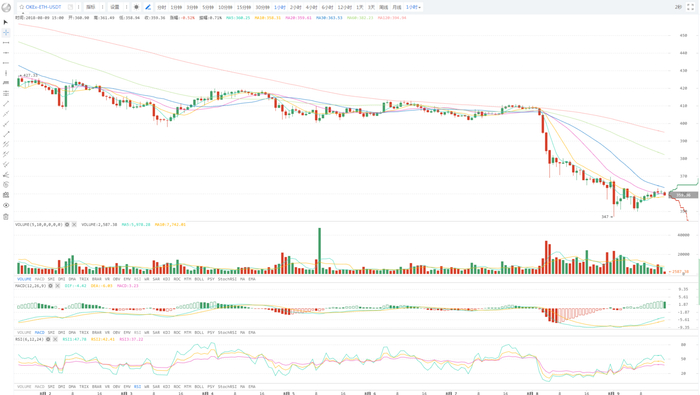Switch MACD sub-panel to VOLUME
This screenshot has height=395, width=700.
[24, 333]
